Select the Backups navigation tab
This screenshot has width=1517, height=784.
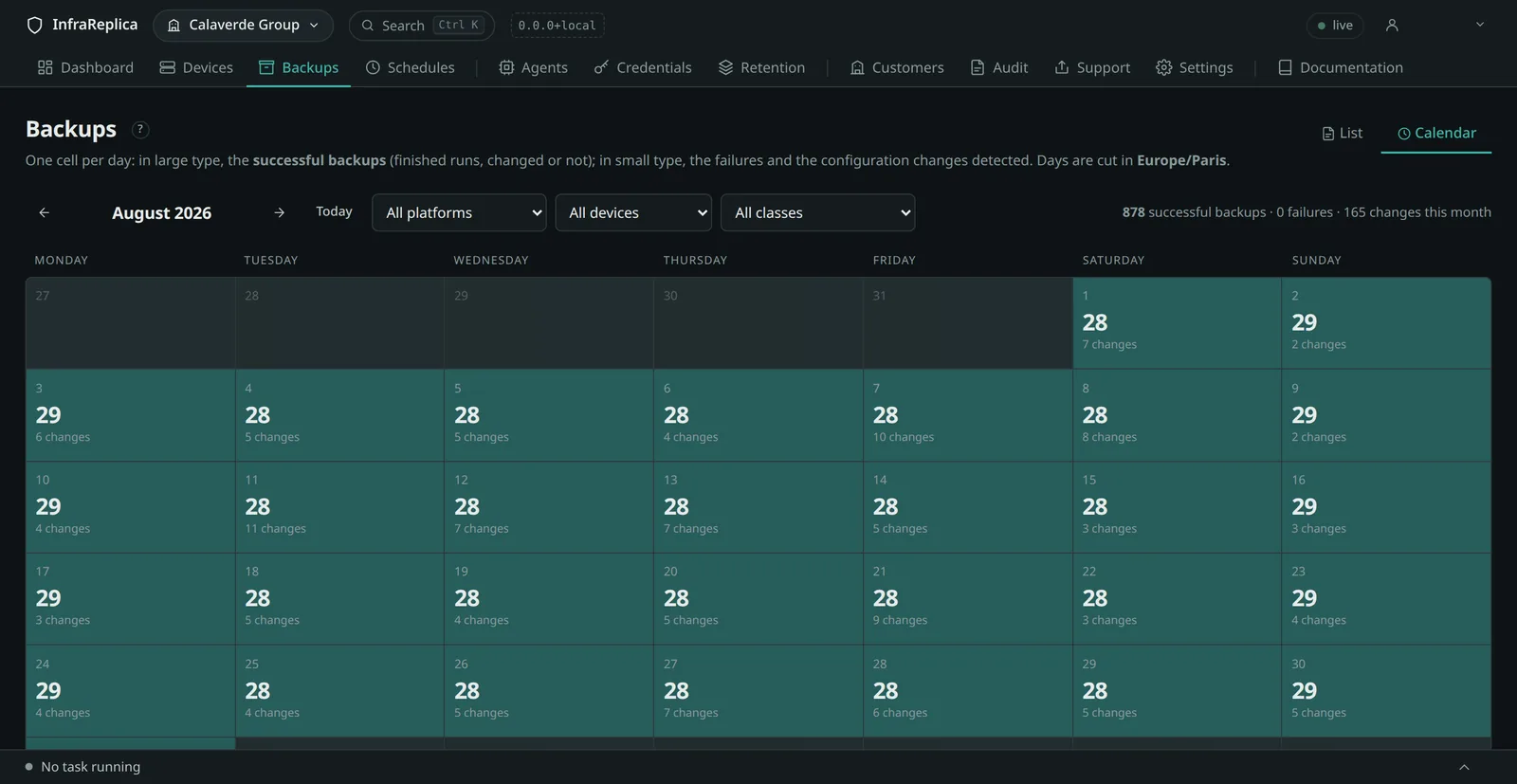pos(299,67)
